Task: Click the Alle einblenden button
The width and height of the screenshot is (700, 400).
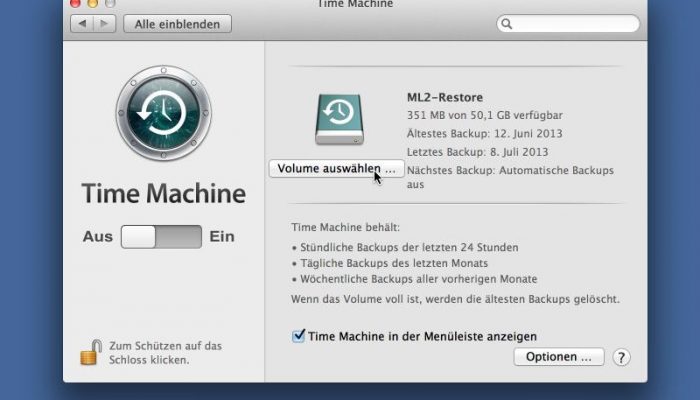Action: pyautogui.click(x=178, y=24)
